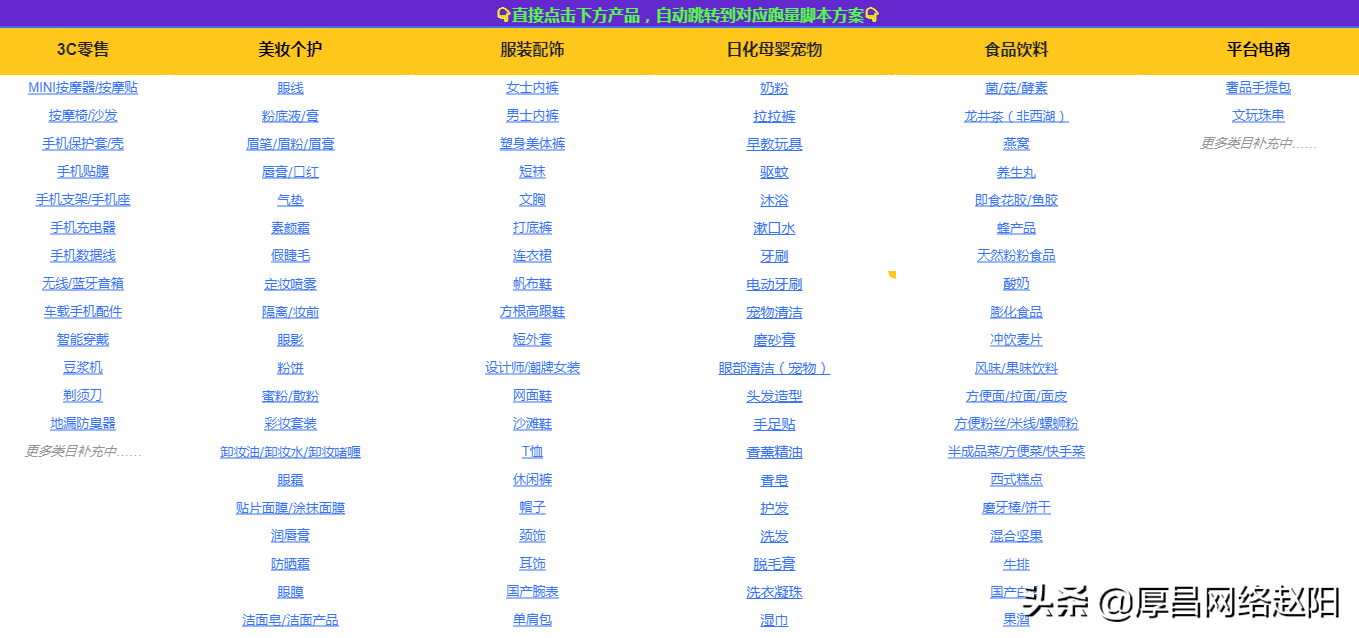Viewport: 1359px width, 638px height.
Task: Open the 国产腕表 link
Action: click(532, 592)
